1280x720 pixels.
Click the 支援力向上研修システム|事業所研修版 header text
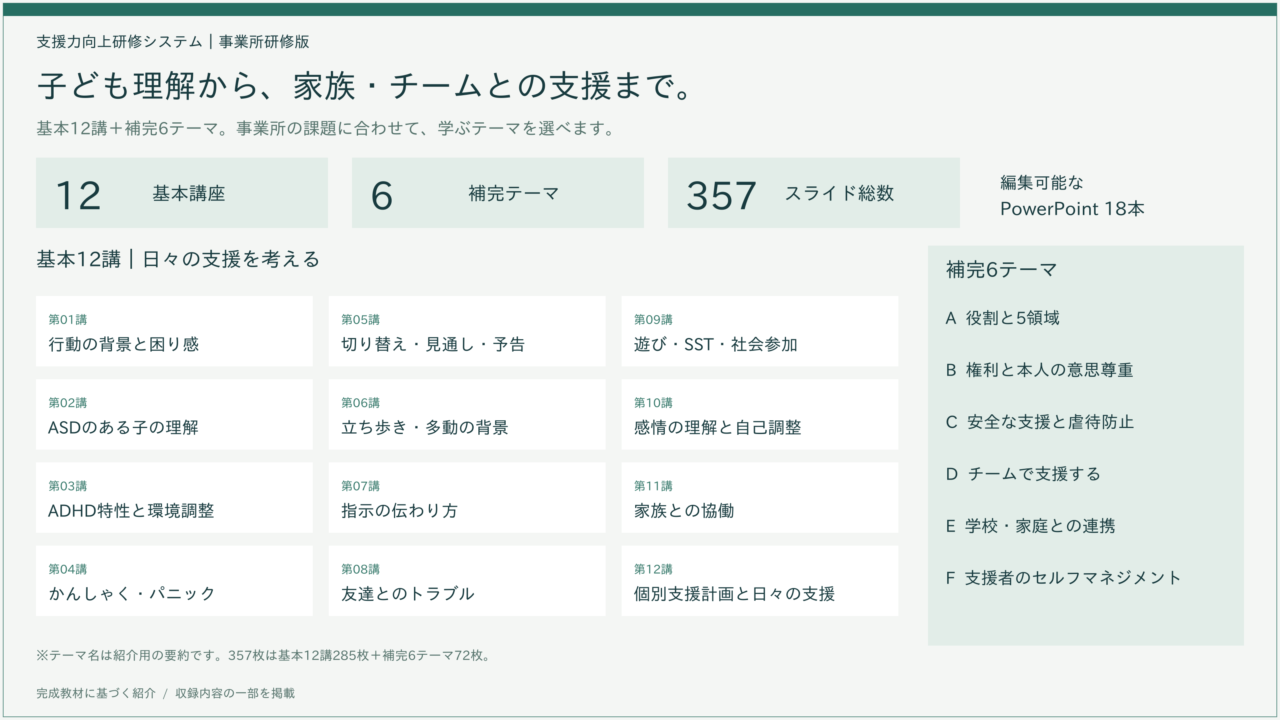[173, 42]
